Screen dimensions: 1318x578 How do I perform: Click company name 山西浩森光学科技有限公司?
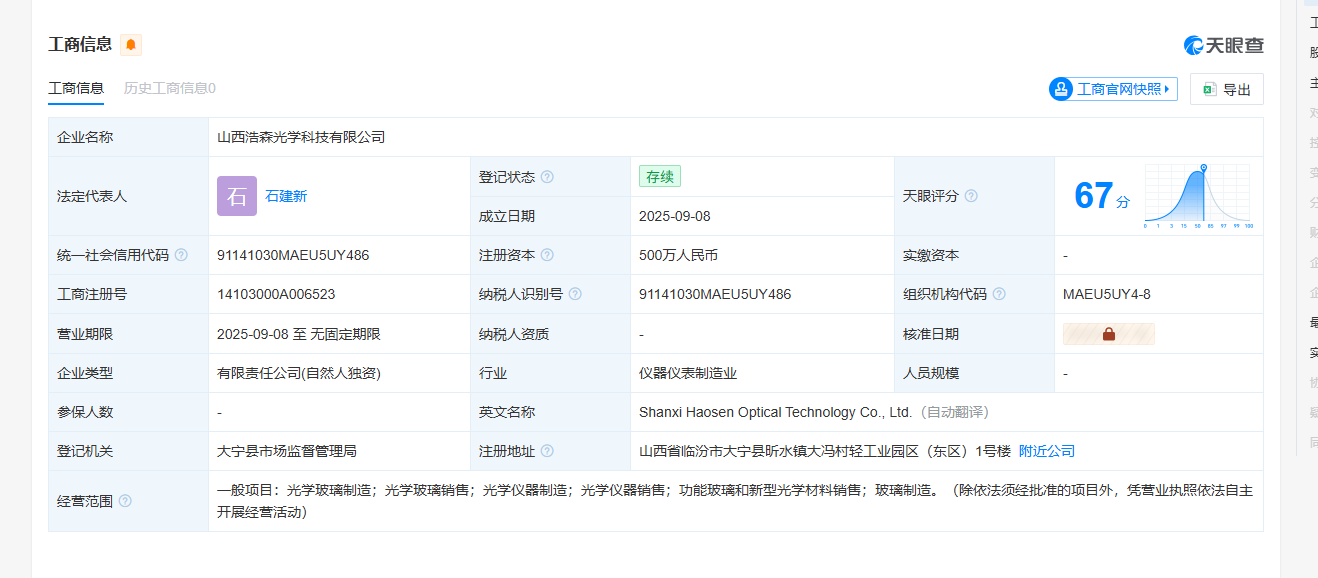coord(301,137)
